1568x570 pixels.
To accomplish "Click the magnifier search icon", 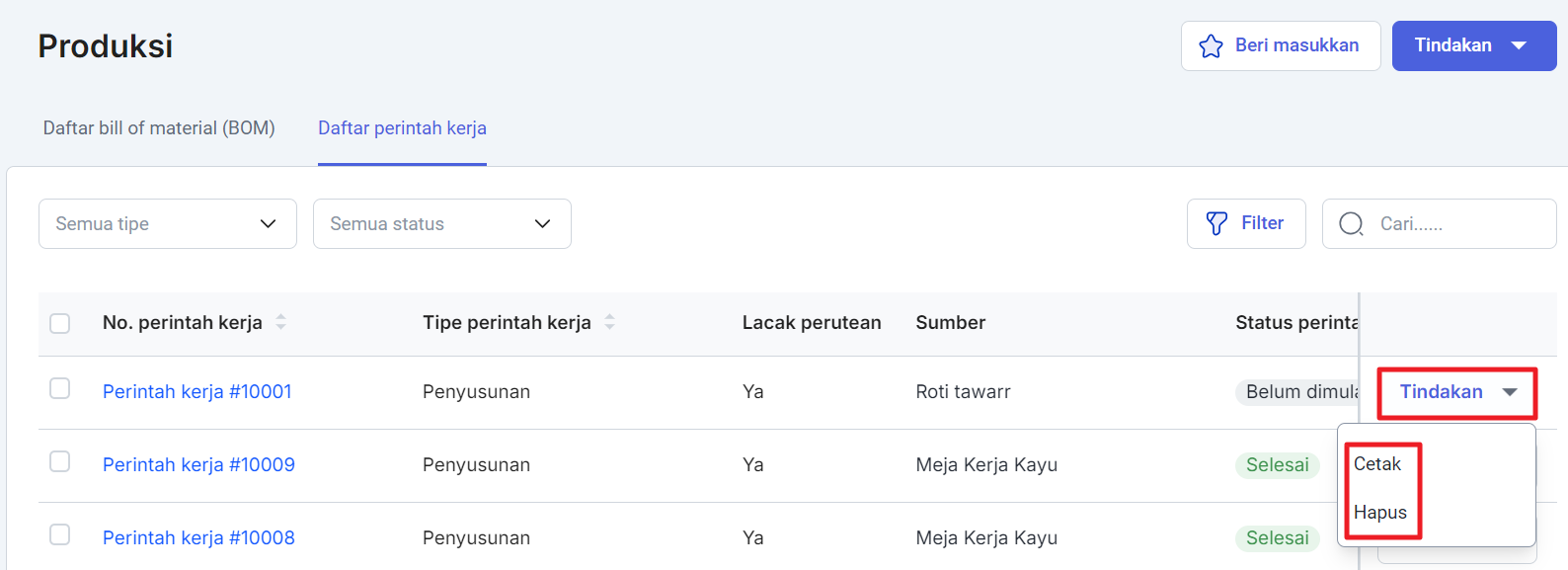I will (1351, 224).
